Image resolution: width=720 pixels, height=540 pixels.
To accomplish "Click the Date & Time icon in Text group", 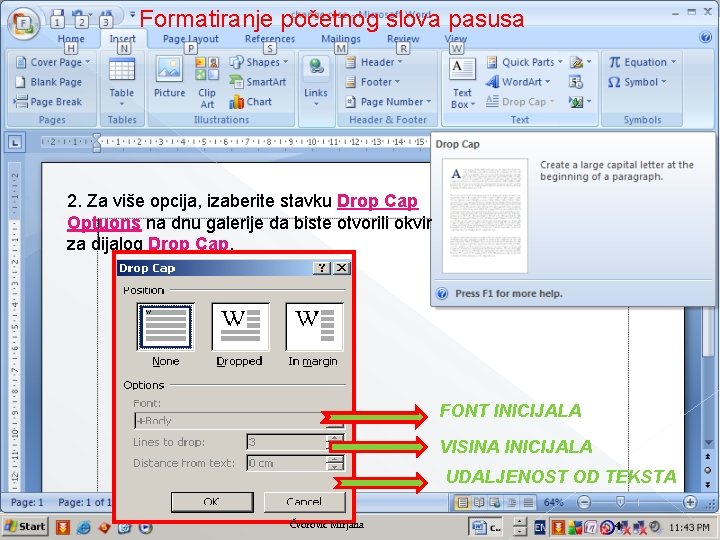I will 576,82.
